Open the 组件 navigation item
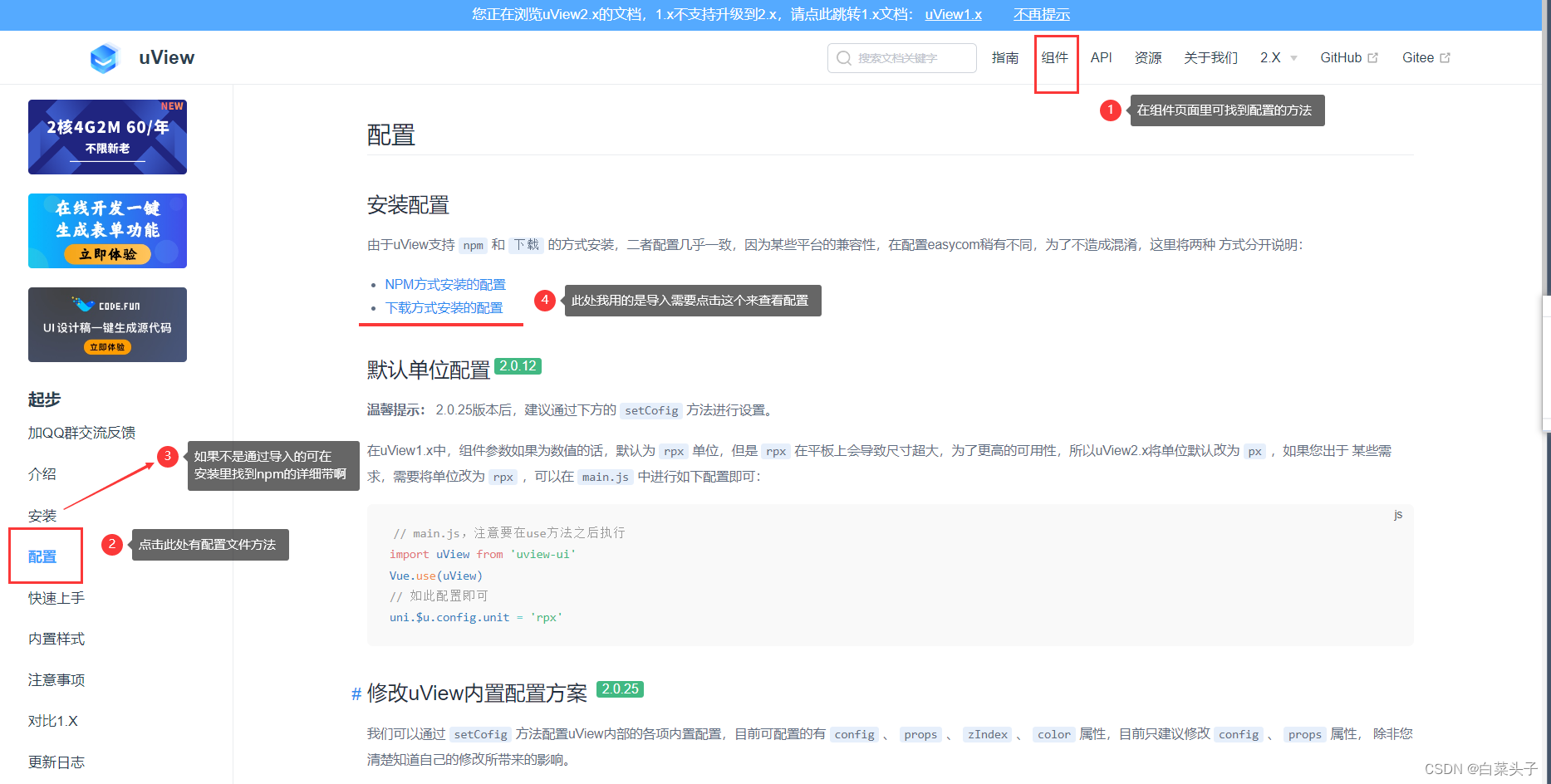 click(x=1054, y=57)
